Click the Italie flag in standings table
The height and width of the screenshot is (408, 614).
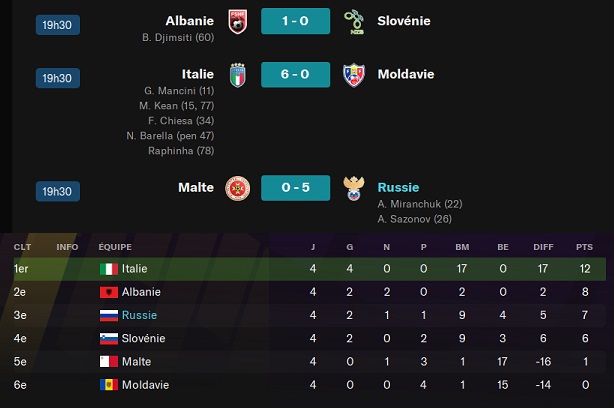(x=109, y=269)
